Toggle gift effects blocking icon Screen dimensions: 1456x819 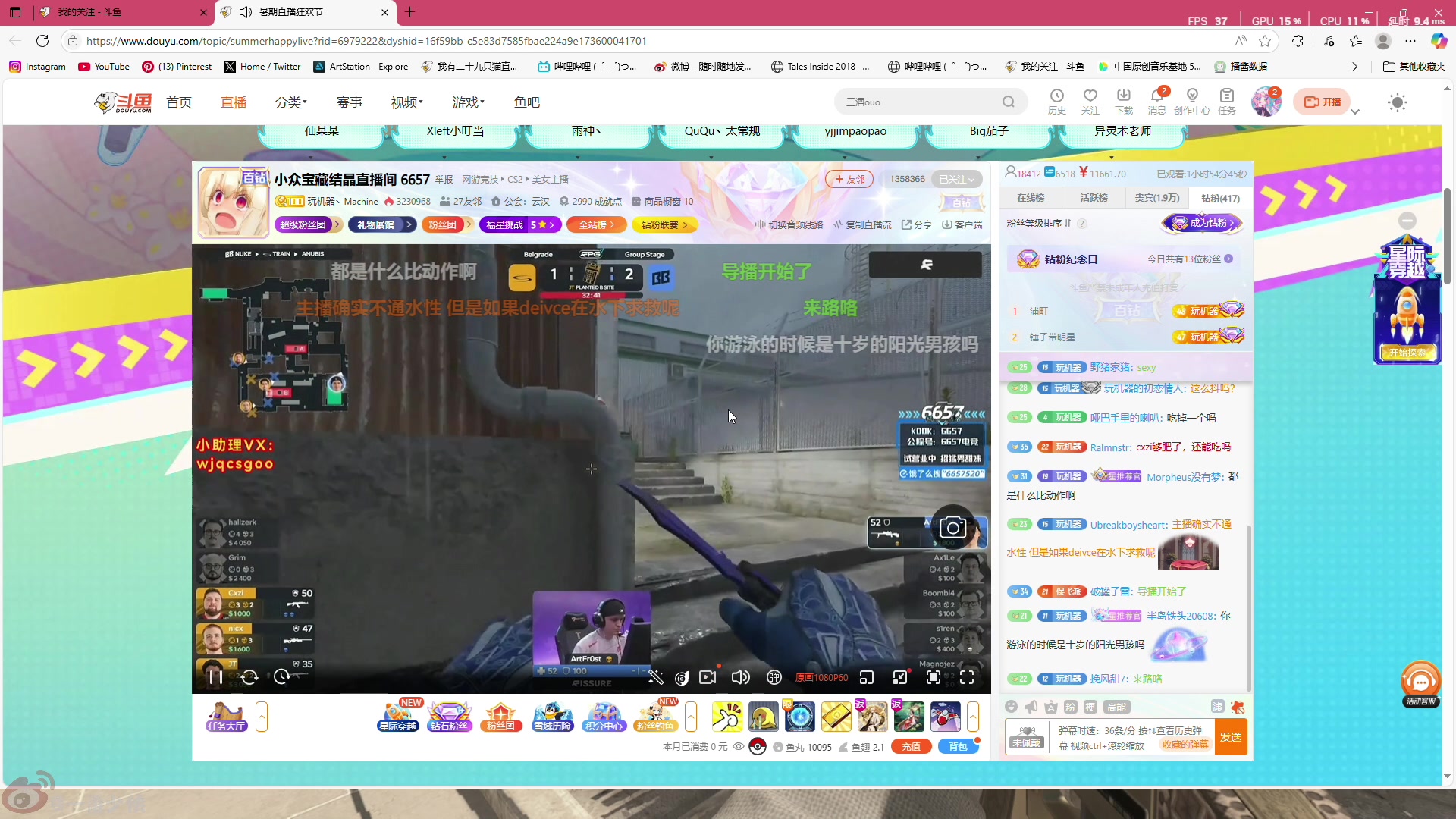[1238, 707]
